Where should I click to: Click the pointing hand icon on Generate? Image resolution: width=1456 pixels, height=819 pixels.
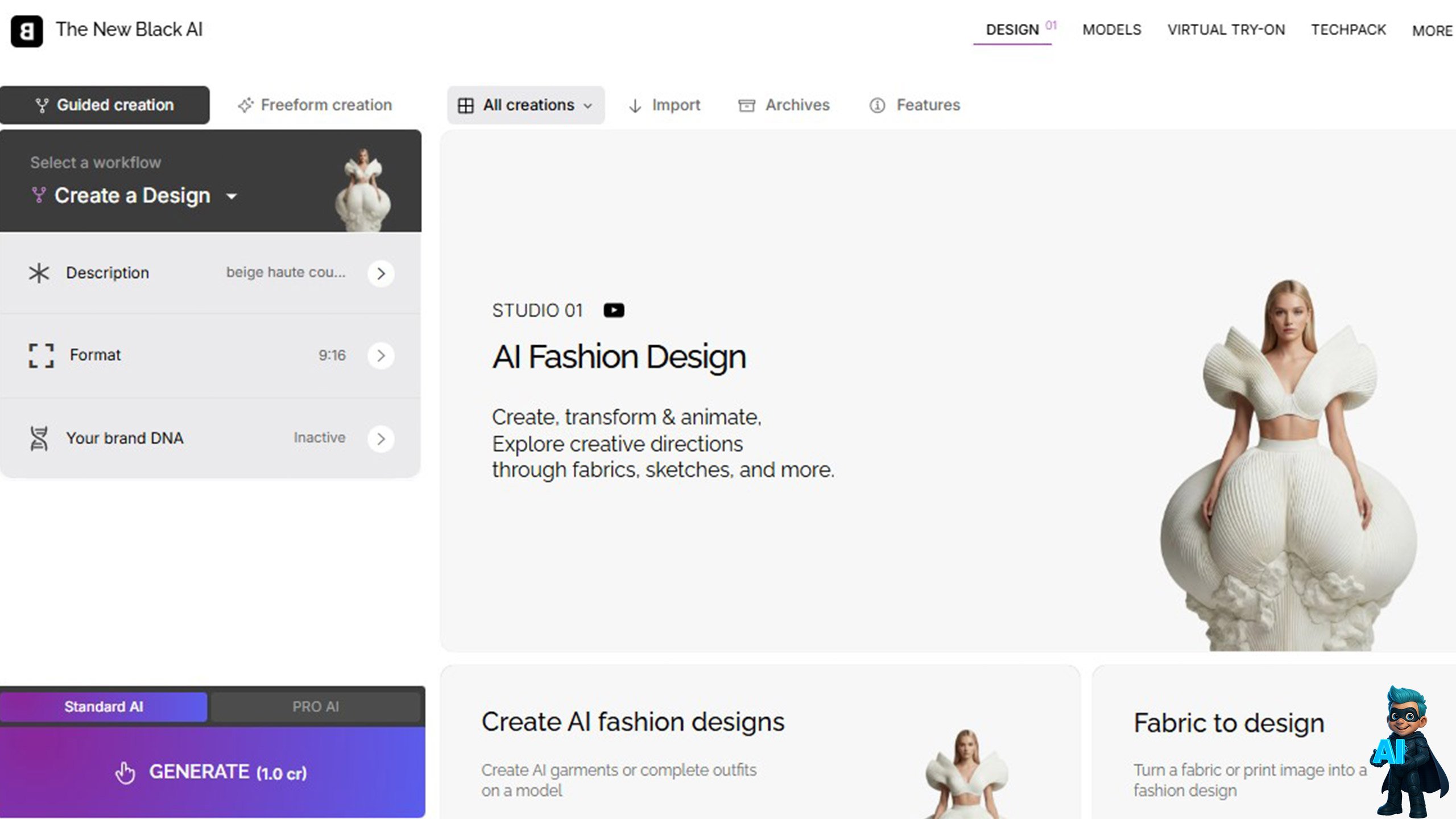point(125,773)
